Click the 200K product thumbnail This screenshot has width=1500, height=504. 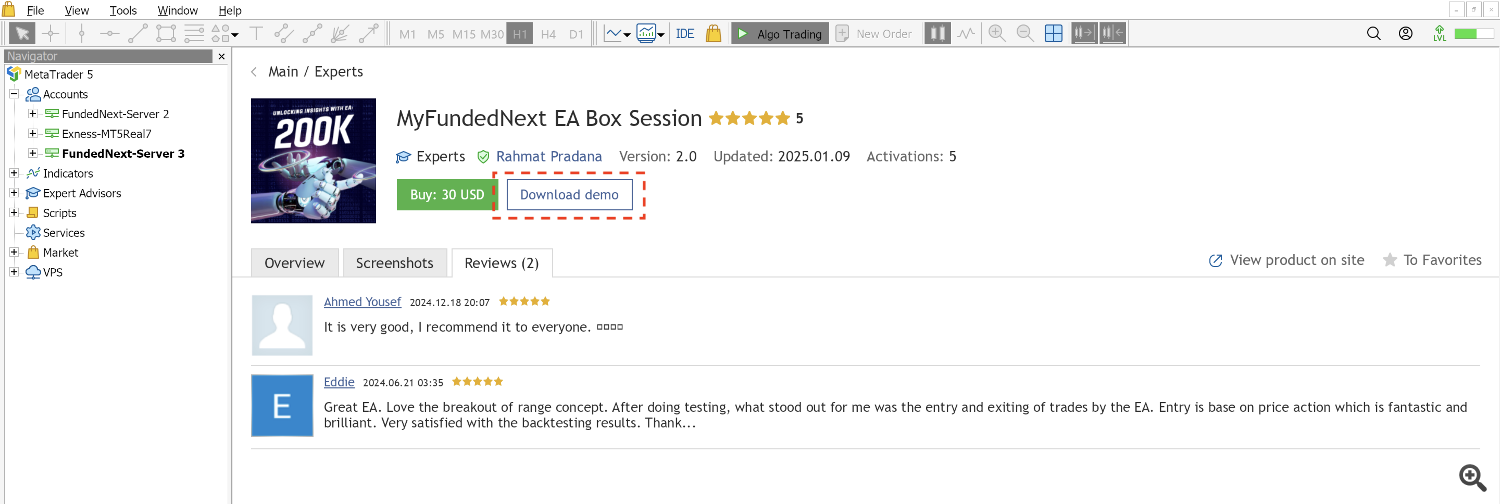coord(313,160)
